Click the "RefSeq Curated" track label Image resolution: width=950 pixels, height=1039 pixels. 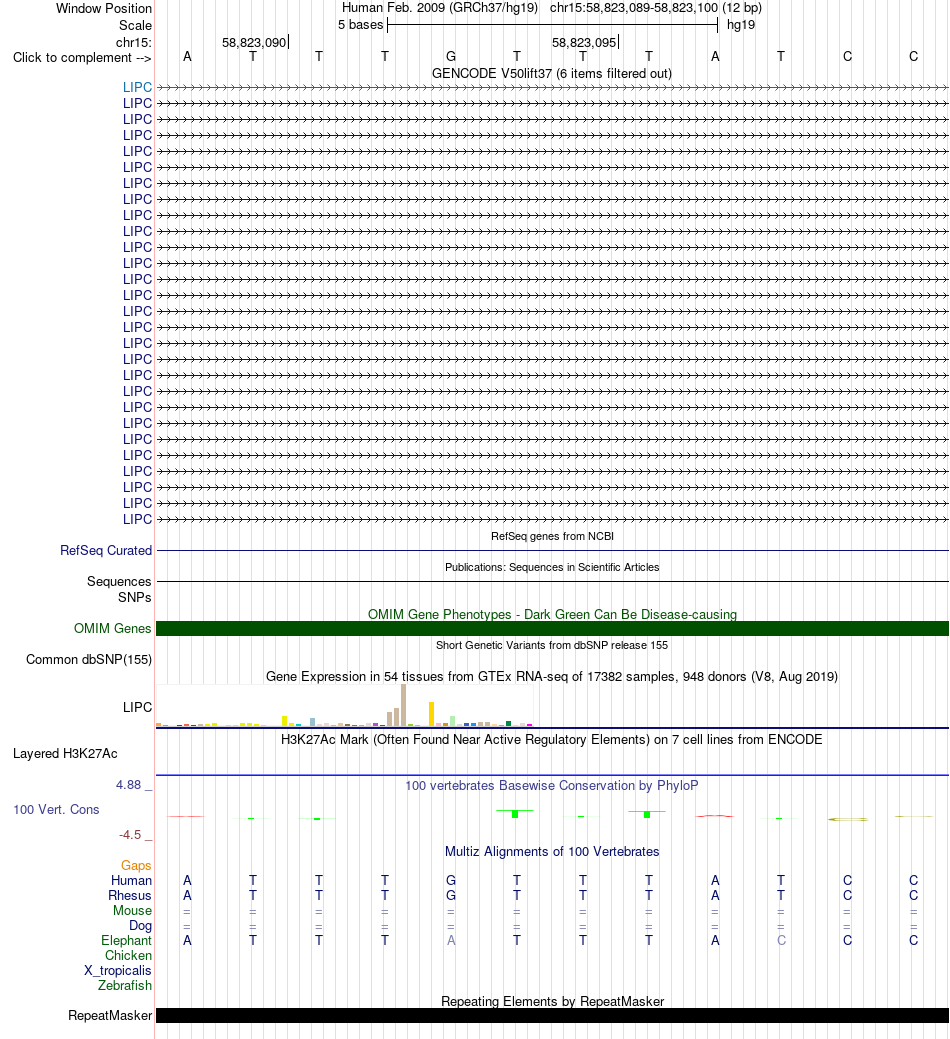tap(106, 550)
